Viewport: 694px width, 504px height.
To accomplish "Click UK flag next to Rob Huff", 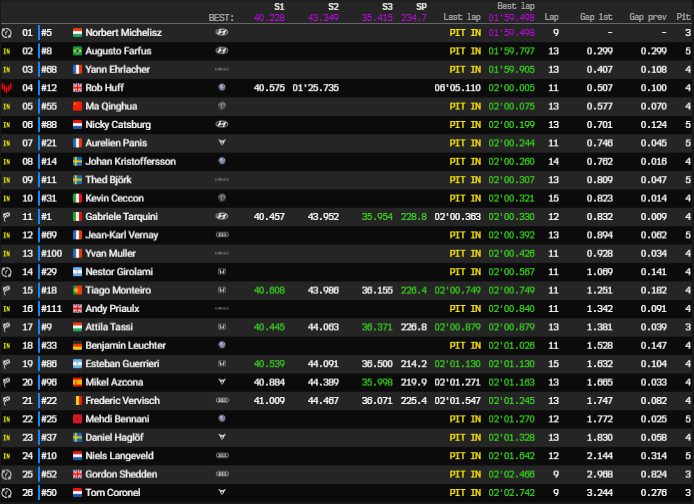I will pos(77,88).
